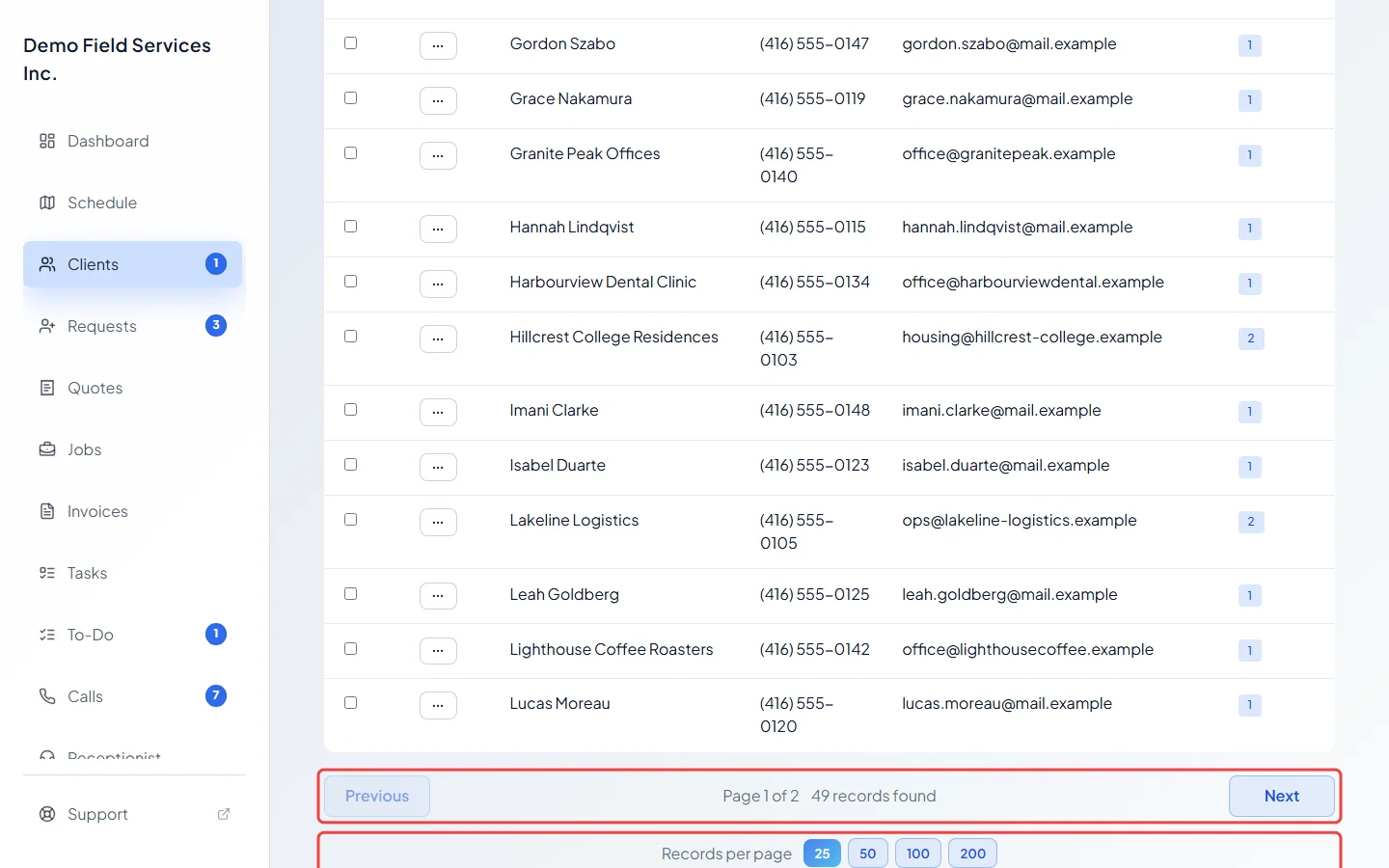Open Dashboard from the sidebar

pos(132,141)
